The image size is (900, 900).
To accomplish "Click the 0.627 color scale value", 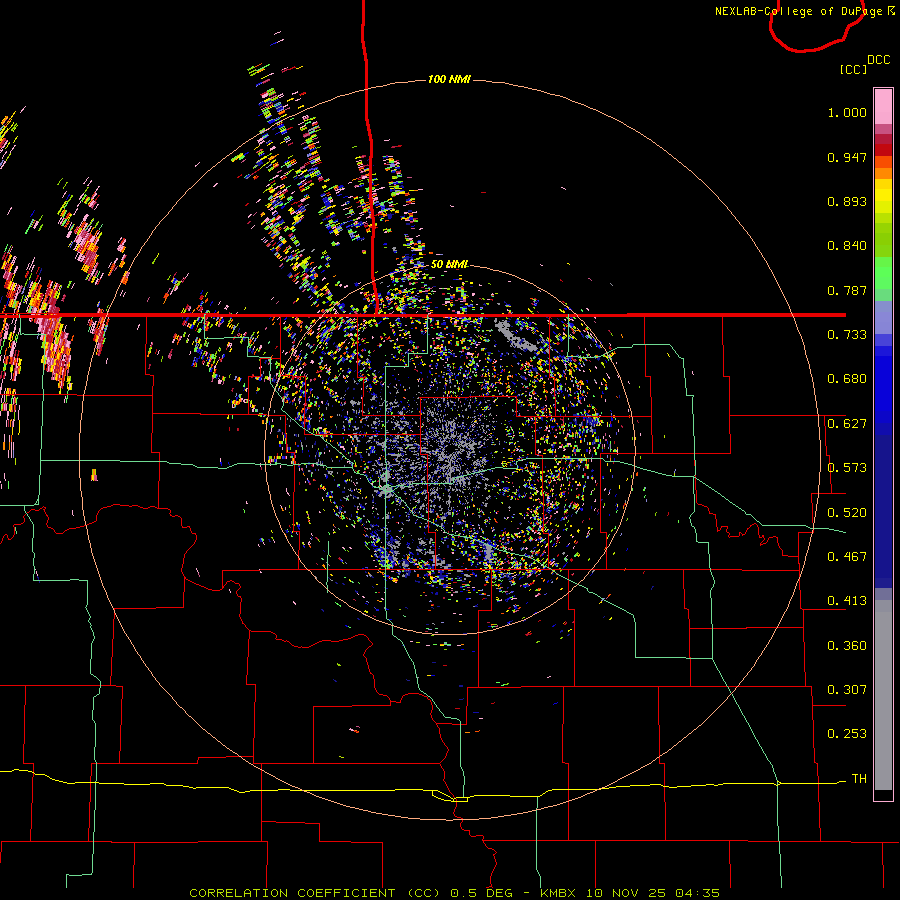I will point(847,424).
